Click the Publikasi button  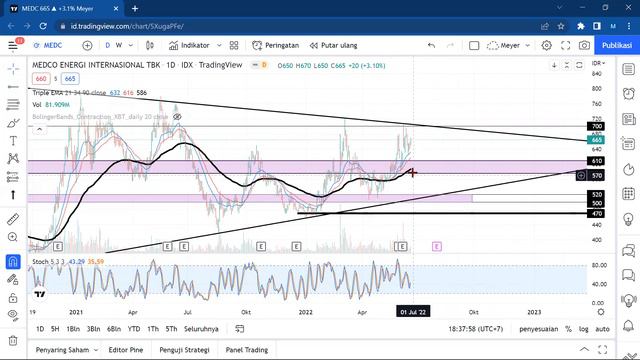(617, 45)
